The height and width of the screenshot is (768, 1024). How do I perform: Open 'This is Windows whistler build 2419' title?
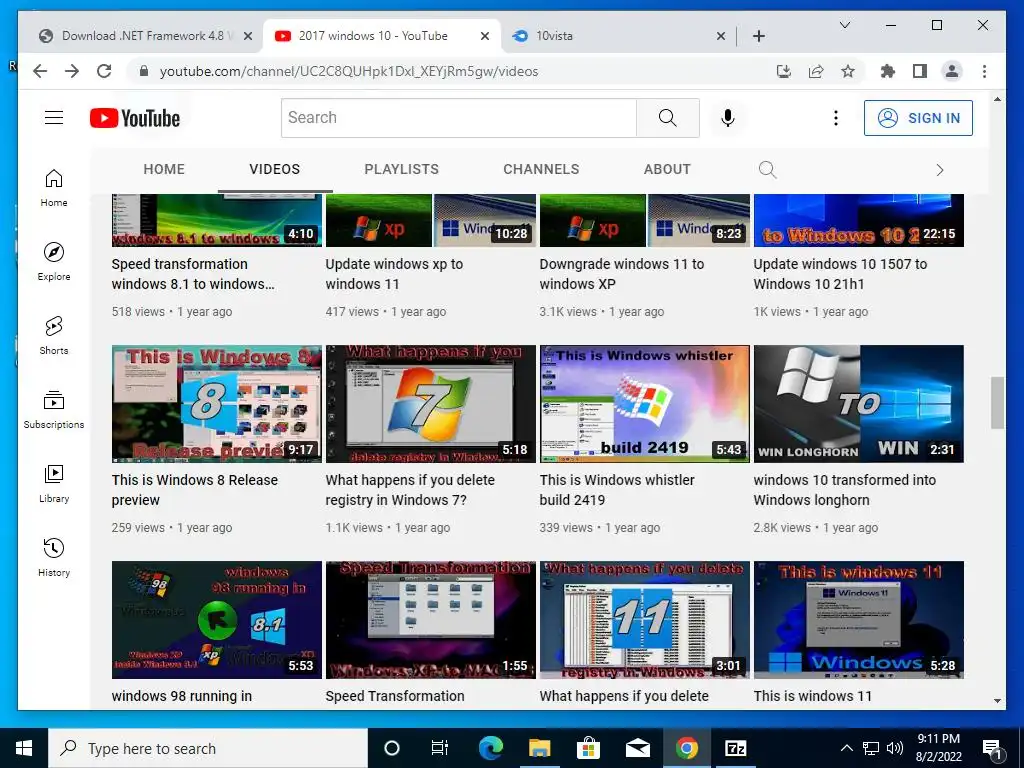click(x=617, y=490)
